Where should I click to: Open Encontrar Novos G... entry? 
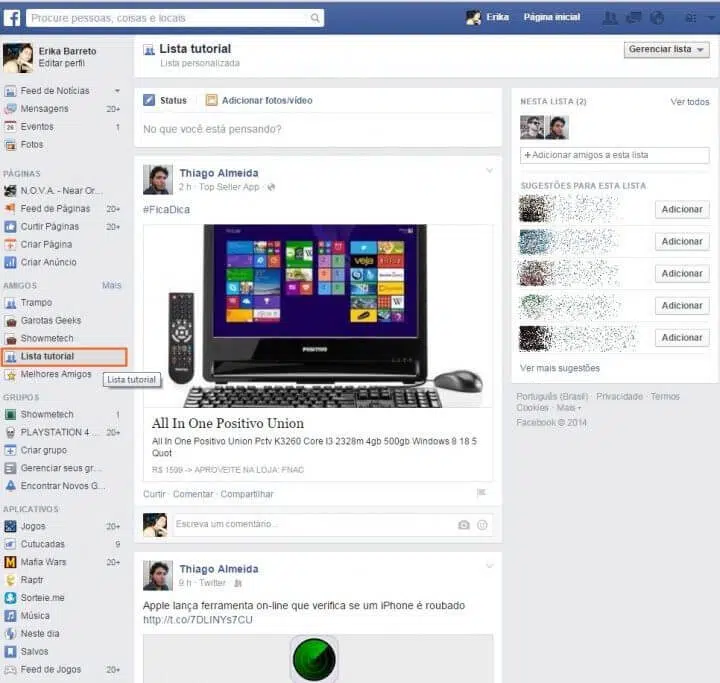(x=62, y=486)
